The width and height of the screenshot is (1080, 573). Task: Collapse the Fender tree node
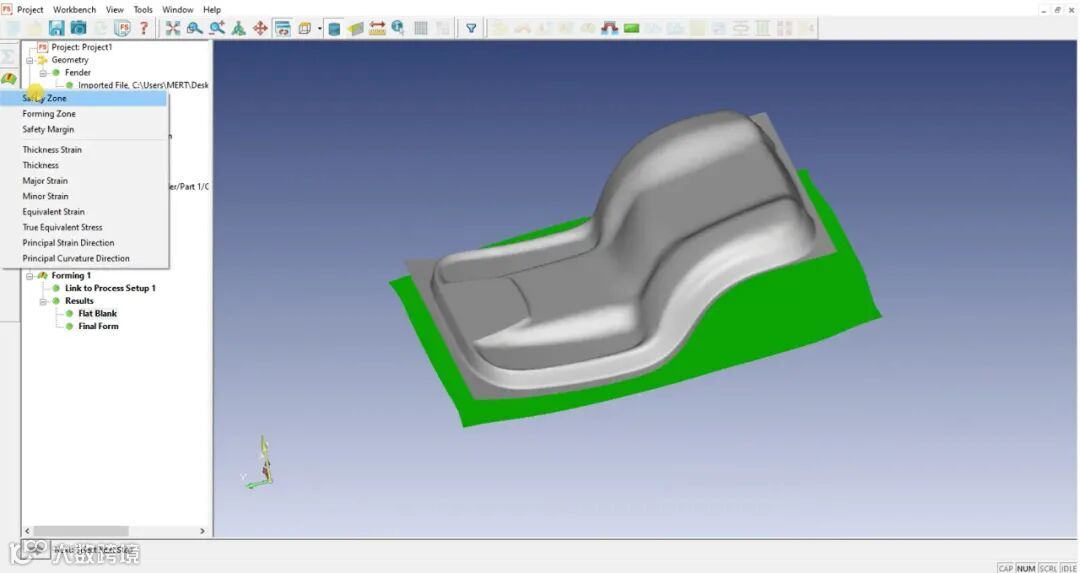tap(43, 72)
